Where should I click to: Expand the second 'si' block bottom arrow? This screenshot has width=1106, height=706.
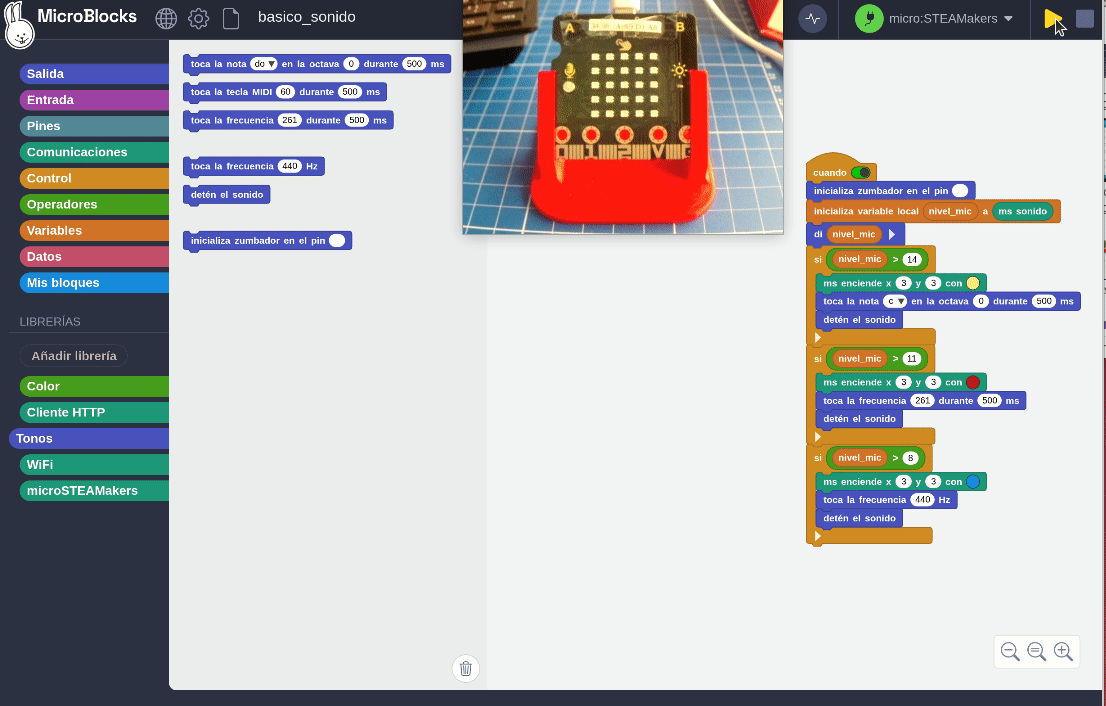(818, 437)
